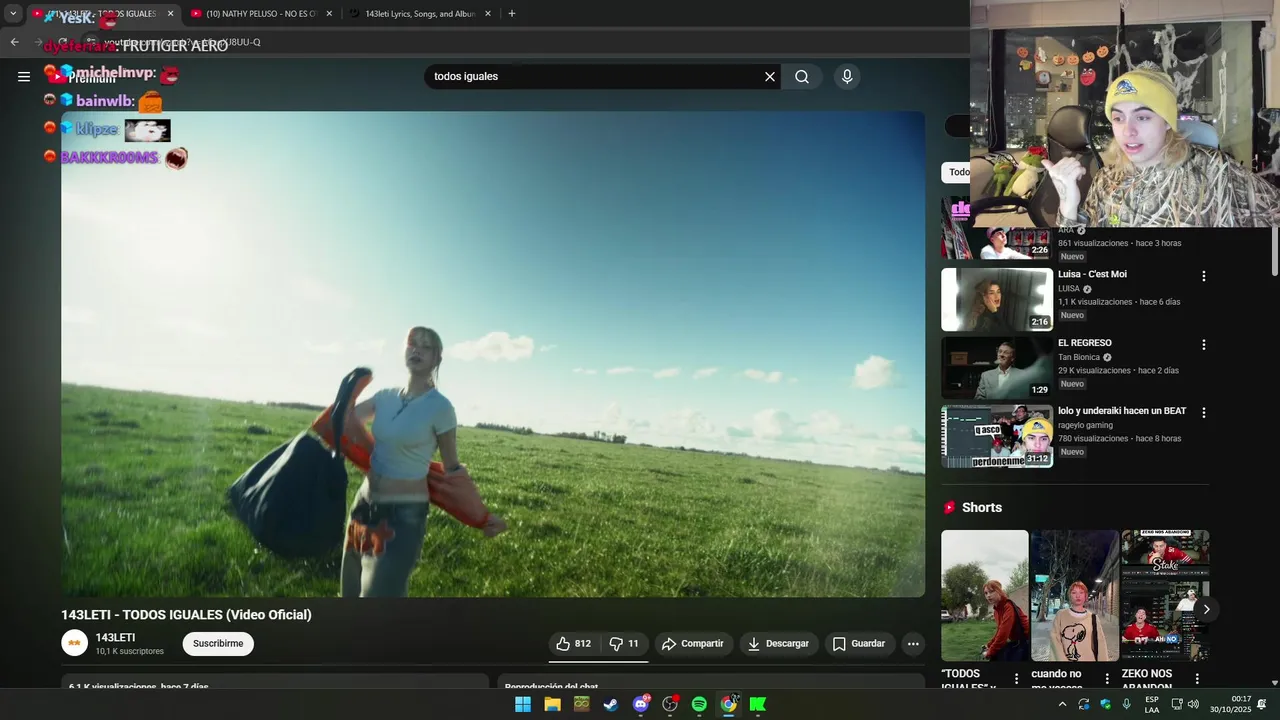Open a new browser tab
1280x720 pixels.
pos(512,14)
